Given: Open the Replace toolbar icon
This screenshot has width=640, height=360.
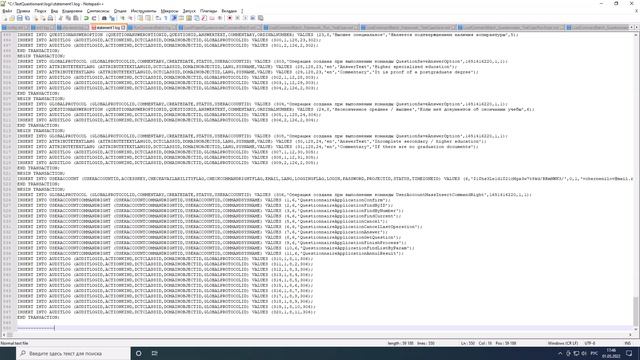Looking at the screenshot, I should pos(112,18).
